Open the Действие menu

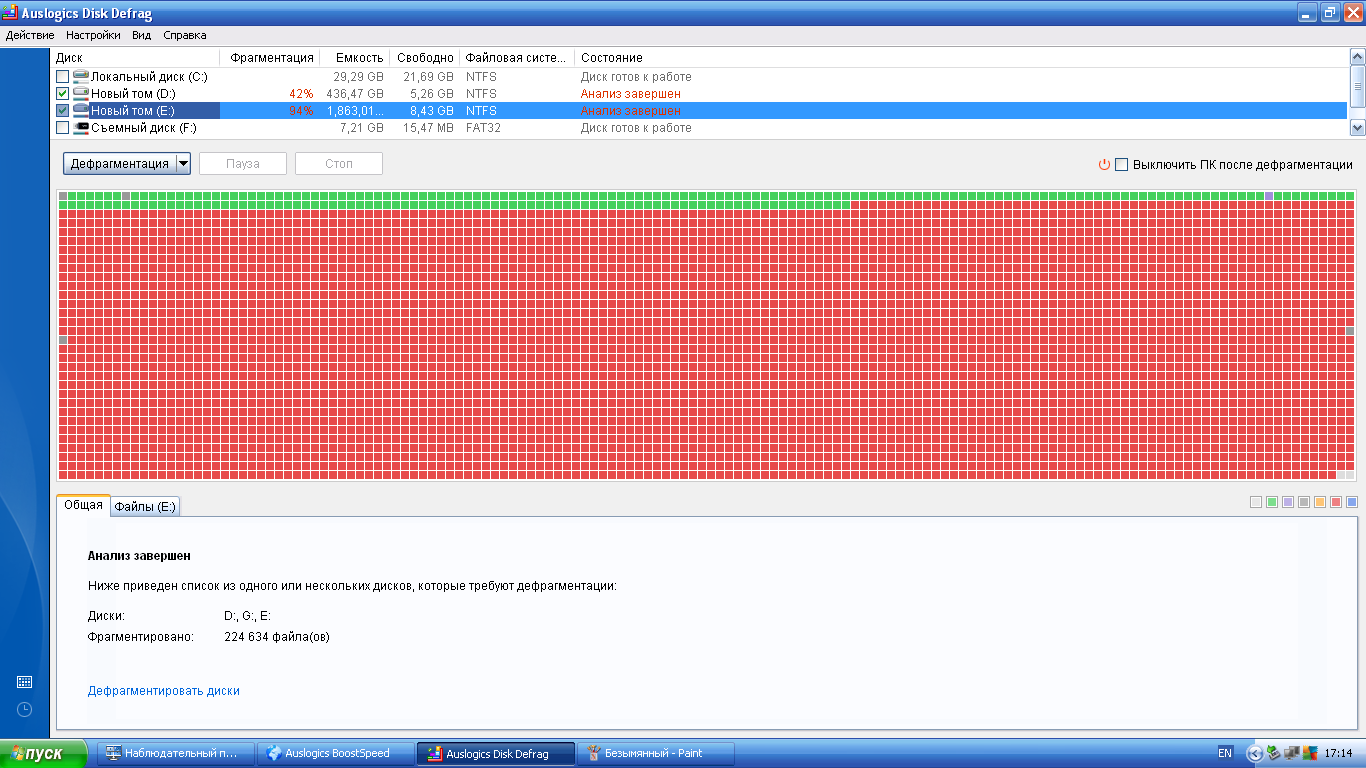[x=30, y=35]
